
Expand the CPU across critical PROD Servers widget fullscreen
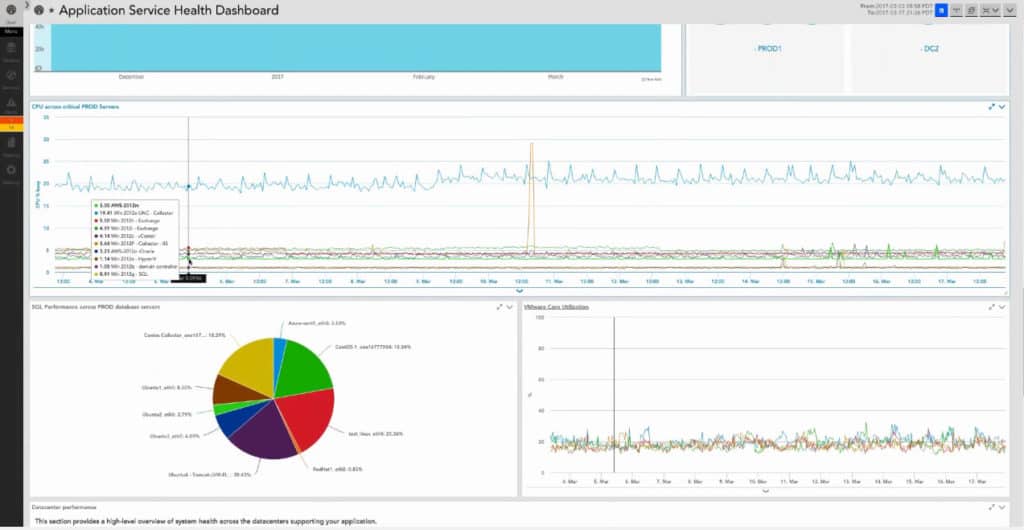tap(991, 106)
